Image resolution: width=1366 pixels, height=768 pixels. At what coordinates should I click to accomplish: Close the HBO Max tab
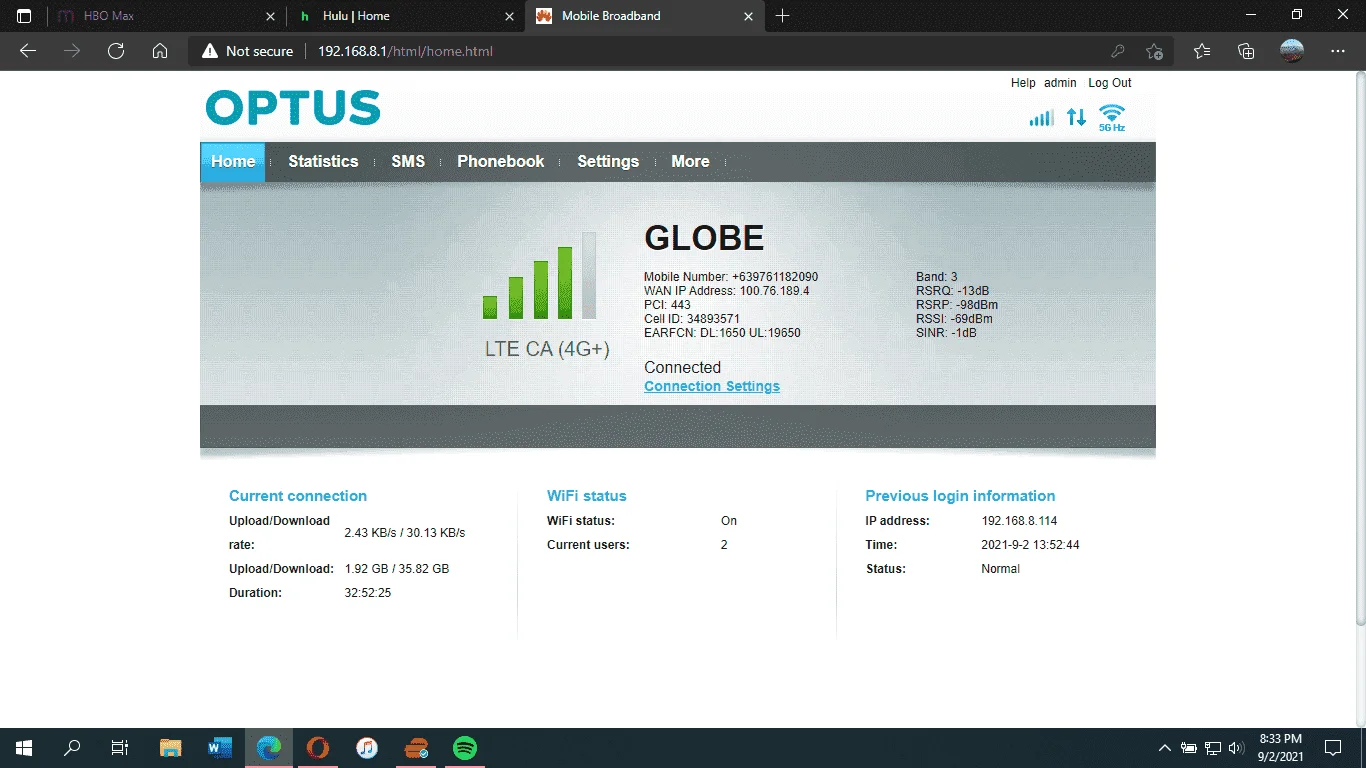click(271, 16)
